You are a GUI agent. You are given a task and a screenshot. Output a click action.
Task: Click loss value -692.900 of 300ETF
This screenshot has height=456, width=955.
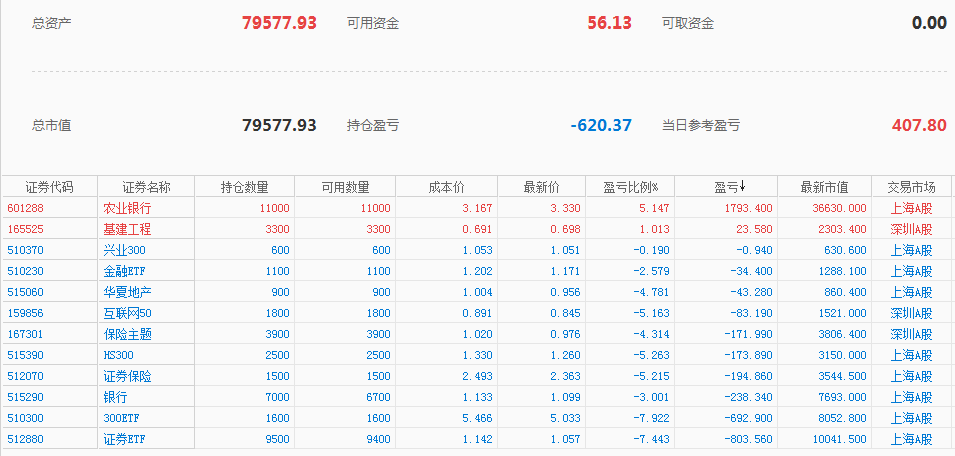(748, 418)
